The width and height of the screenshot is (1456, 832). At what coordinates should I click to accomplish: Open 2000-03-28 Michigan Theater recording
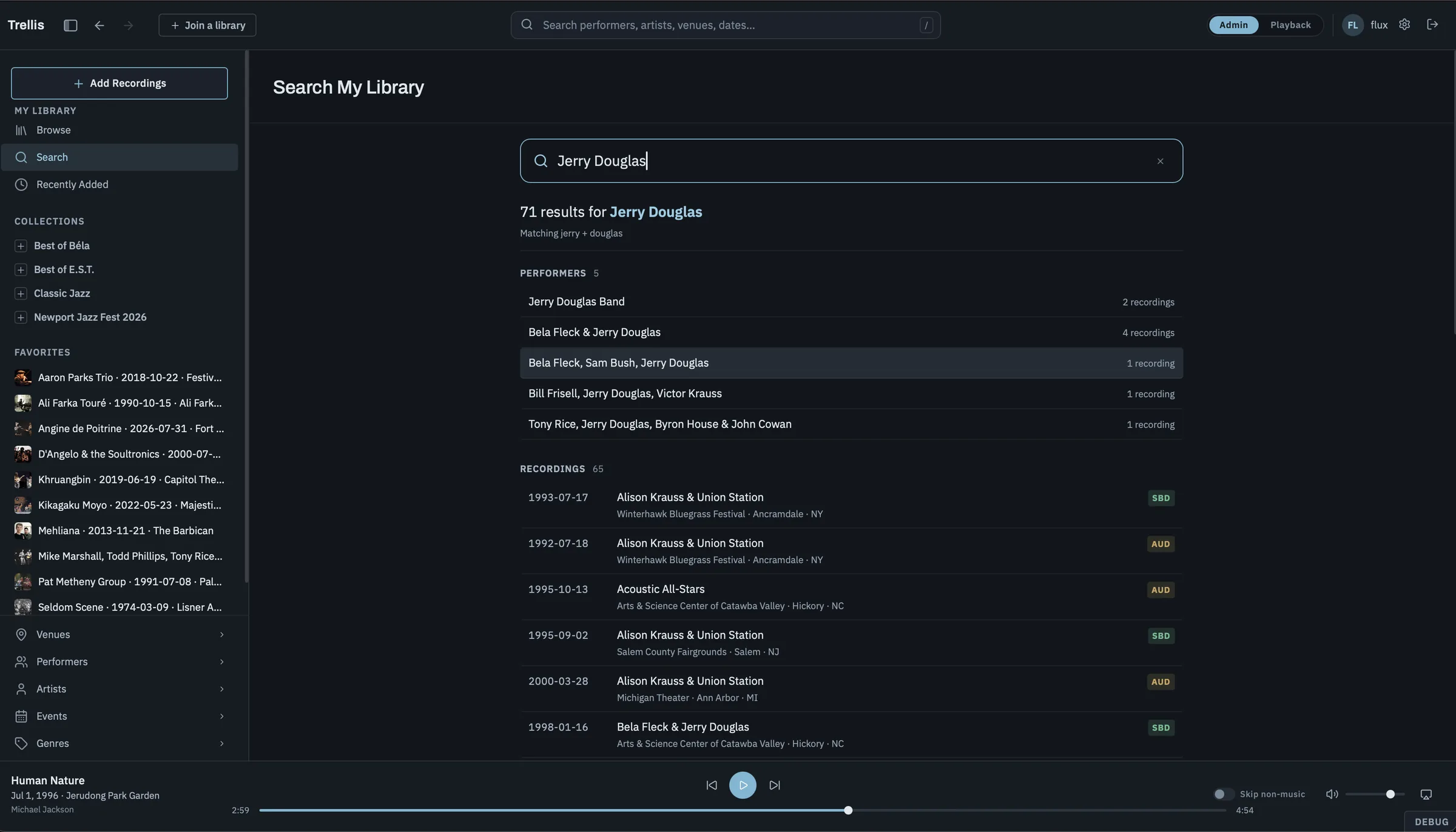tap(851, 689)
